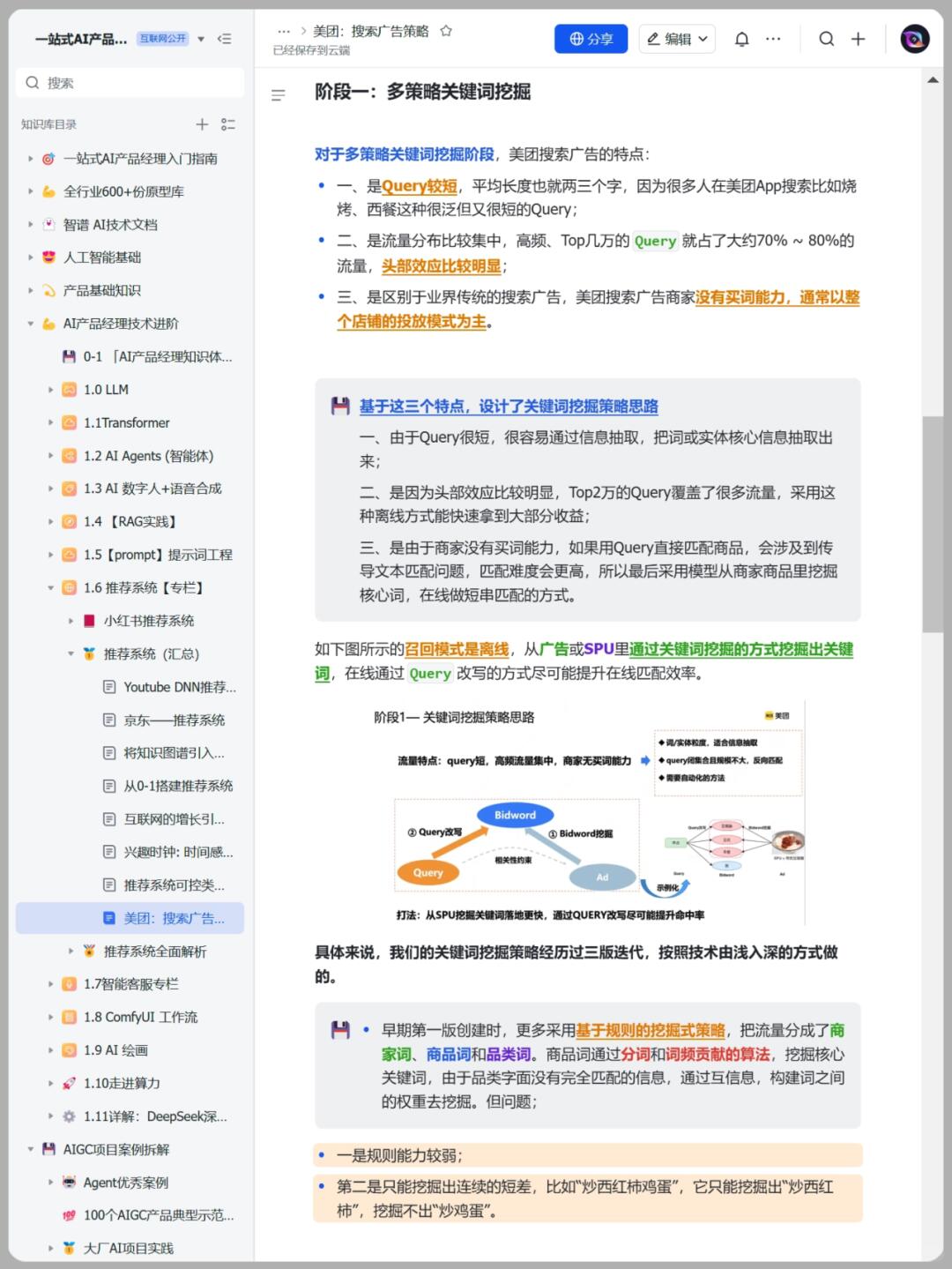Expand the 全行业600+份原型库 node
Viewport: 952px width, 1269px height.
coord(30,191)
